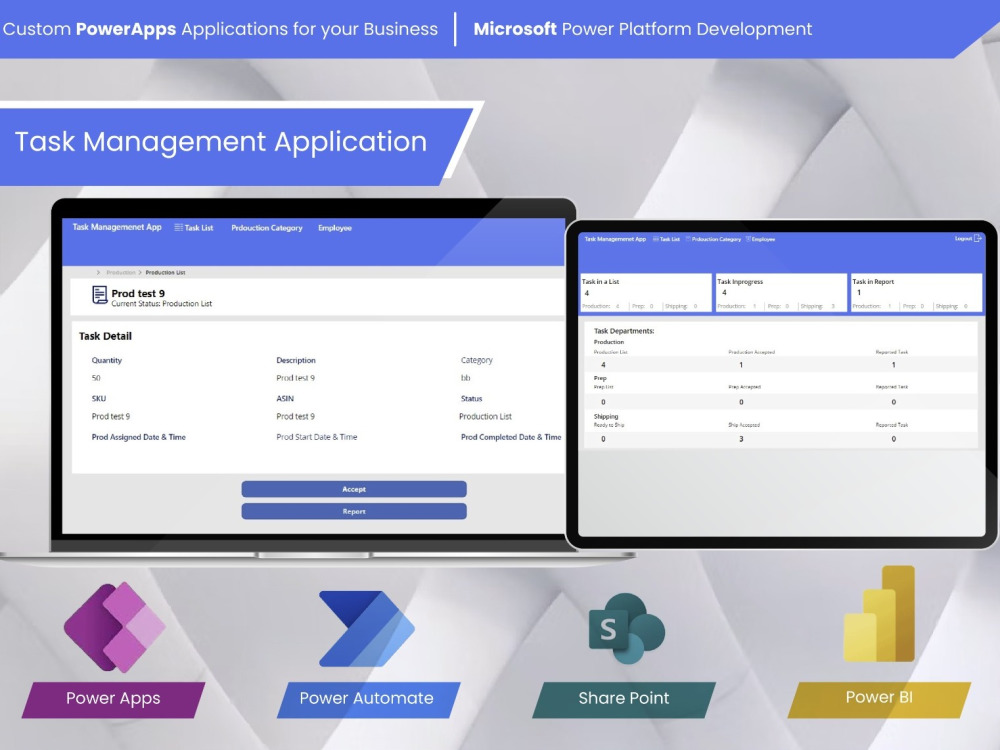1000x750 pixels.
Task: Click the Power Apps purple label
Action: (x=114, y=698)
